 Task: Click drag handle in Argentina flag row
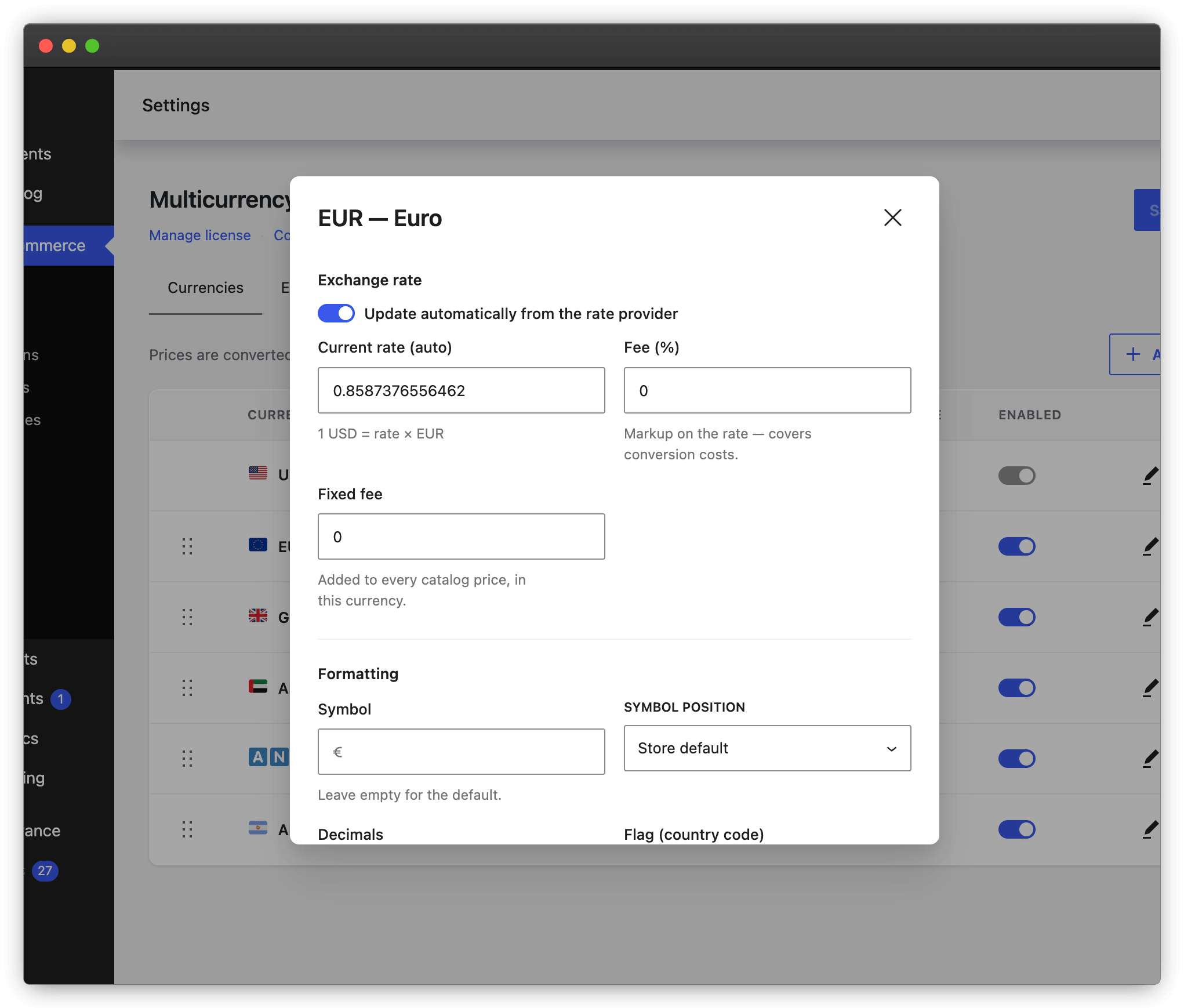pos(187,829)
